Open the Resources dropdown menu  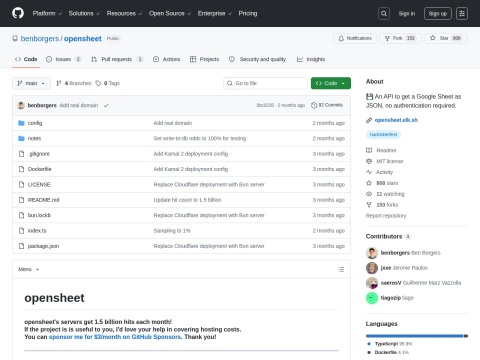point(124,13)
